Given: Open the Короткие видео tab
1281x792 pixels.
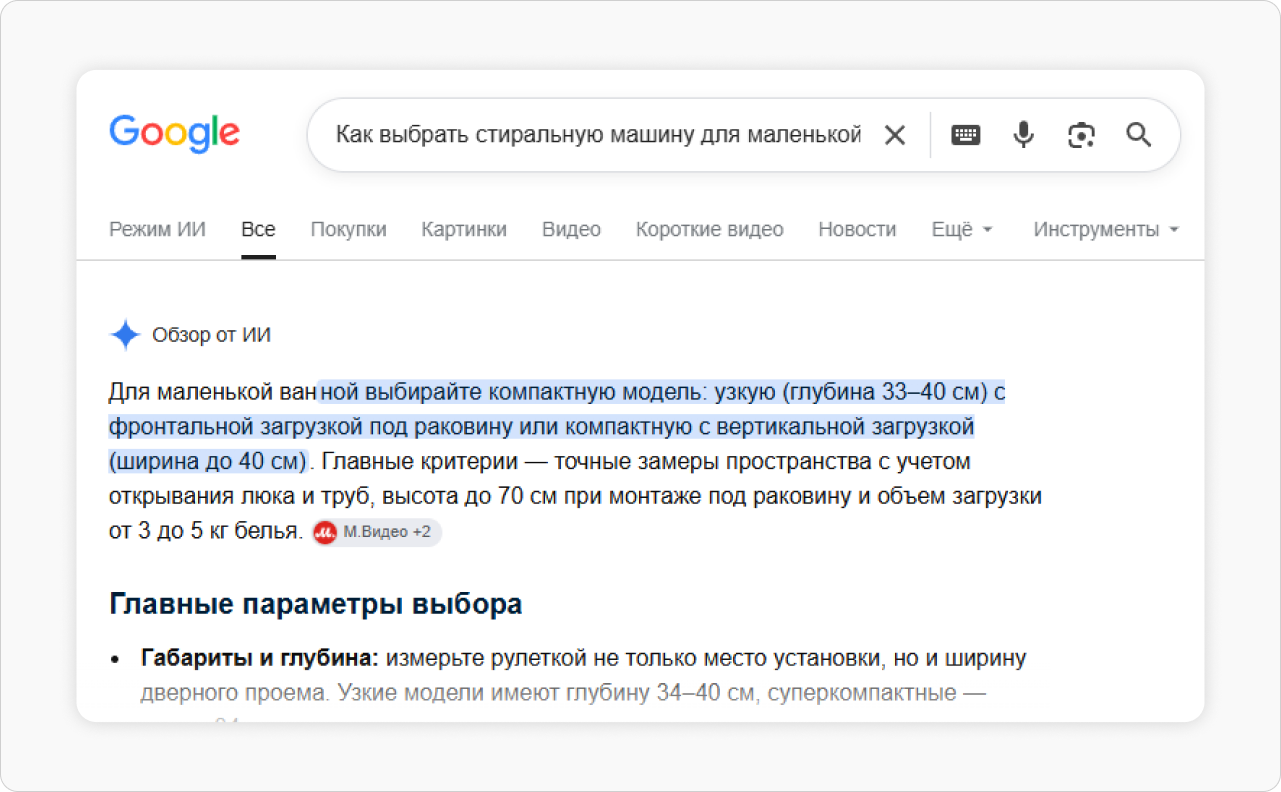Looking at the screenshot, I should point(709,229).
